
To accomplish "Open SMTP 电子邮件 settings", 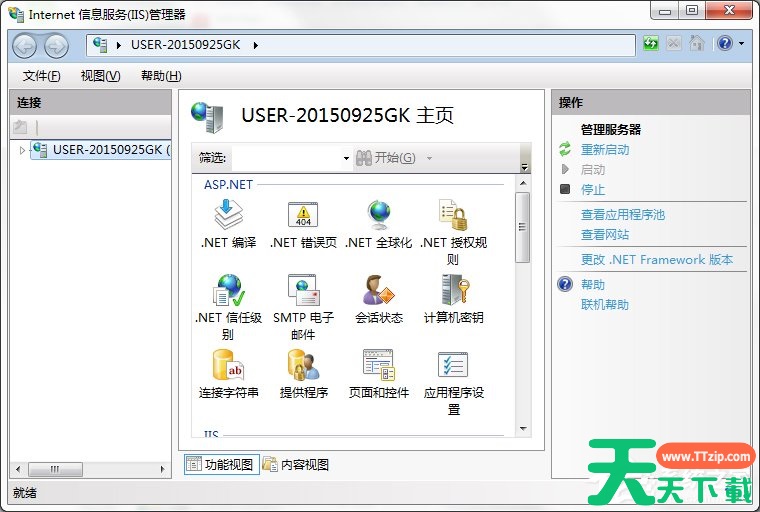I will click(303, 291).
